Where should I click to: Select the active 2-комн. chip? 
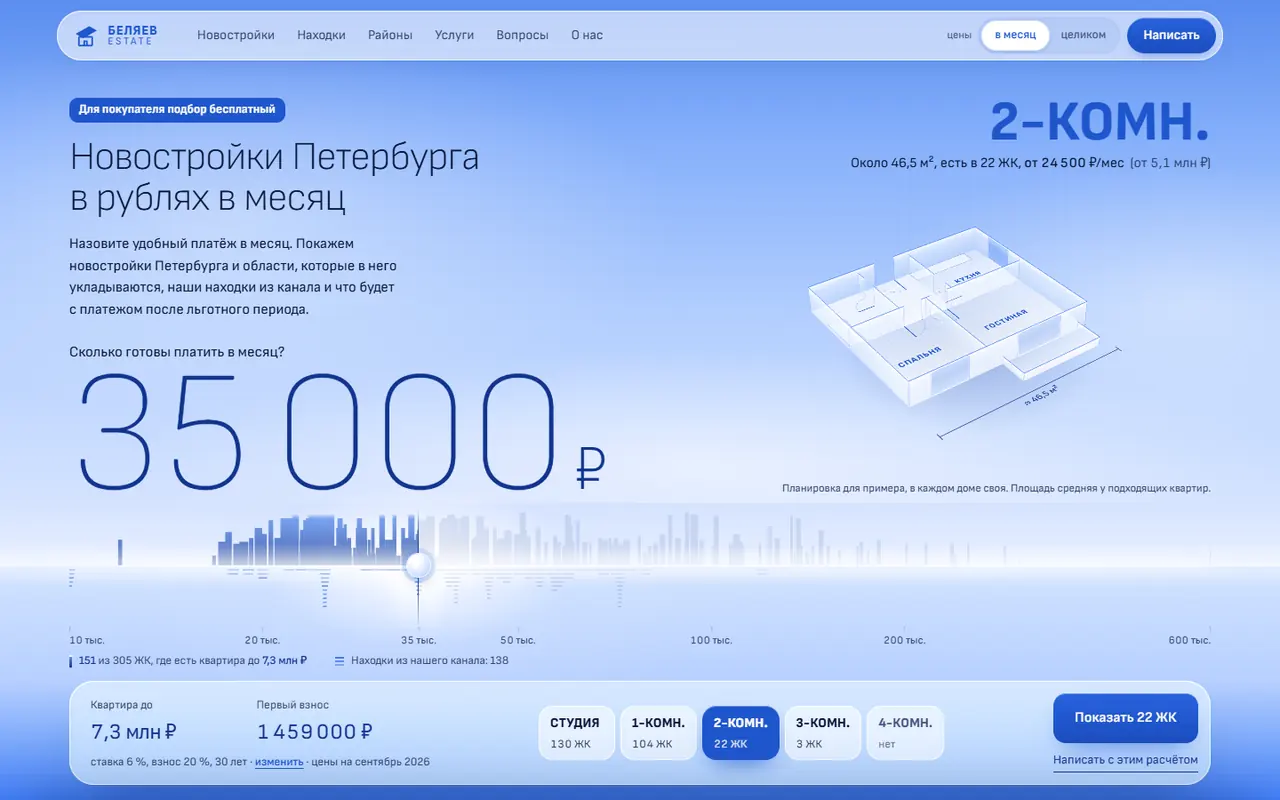[x=740, y=733]
